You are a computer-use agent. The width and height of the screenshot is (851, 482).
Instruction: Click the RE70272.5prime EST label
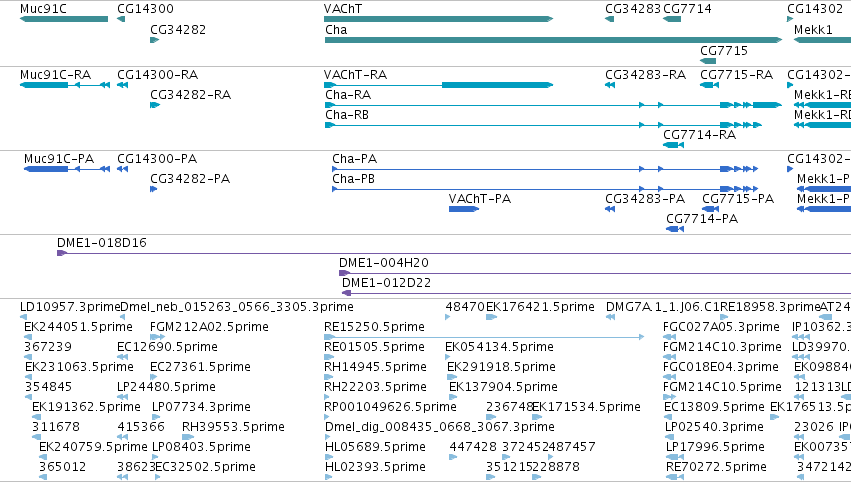click(716, 467)
